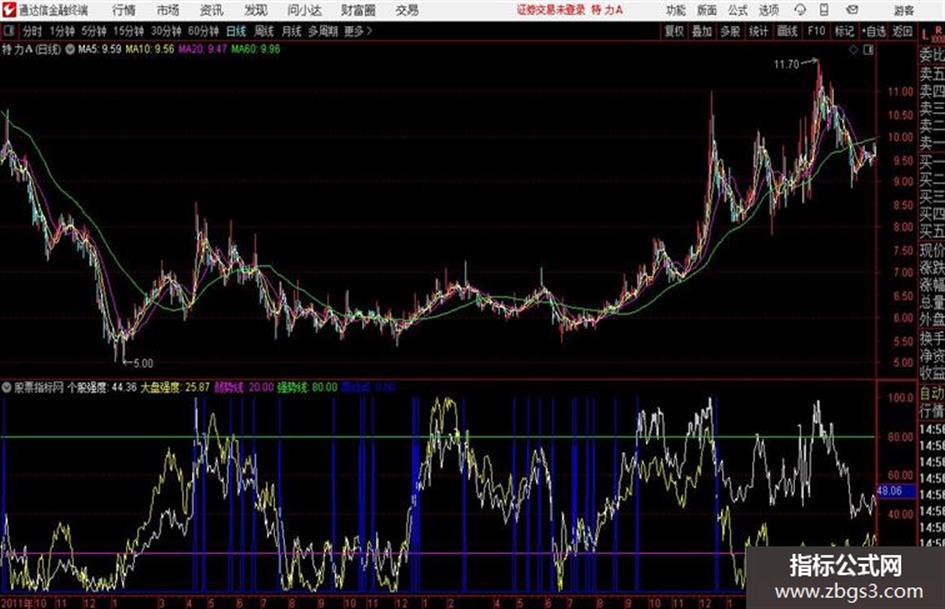The image size is (945, 609).
Task: Click the 11.70 high price marker
Action: (x=786, y=64)
